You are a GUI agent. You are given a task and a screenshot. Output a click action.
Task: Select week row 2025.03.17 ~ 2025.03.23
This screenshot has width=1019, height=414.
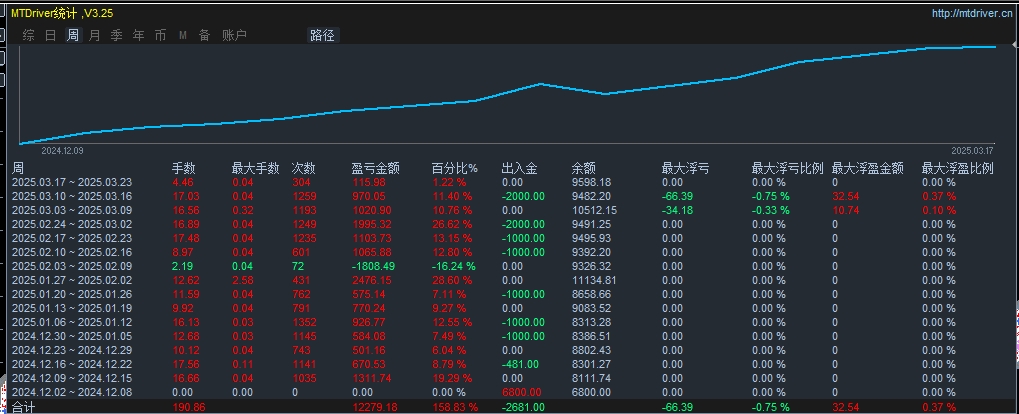click(510, 183)
